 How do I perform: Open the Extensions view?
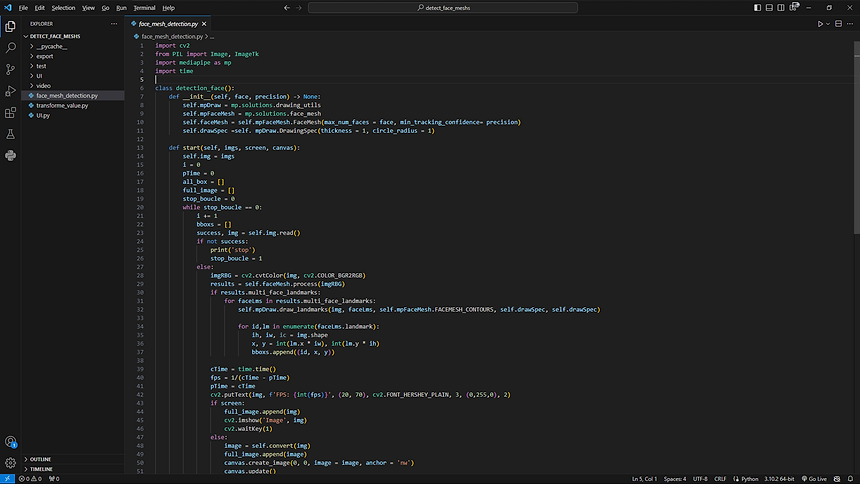point(10,112)
